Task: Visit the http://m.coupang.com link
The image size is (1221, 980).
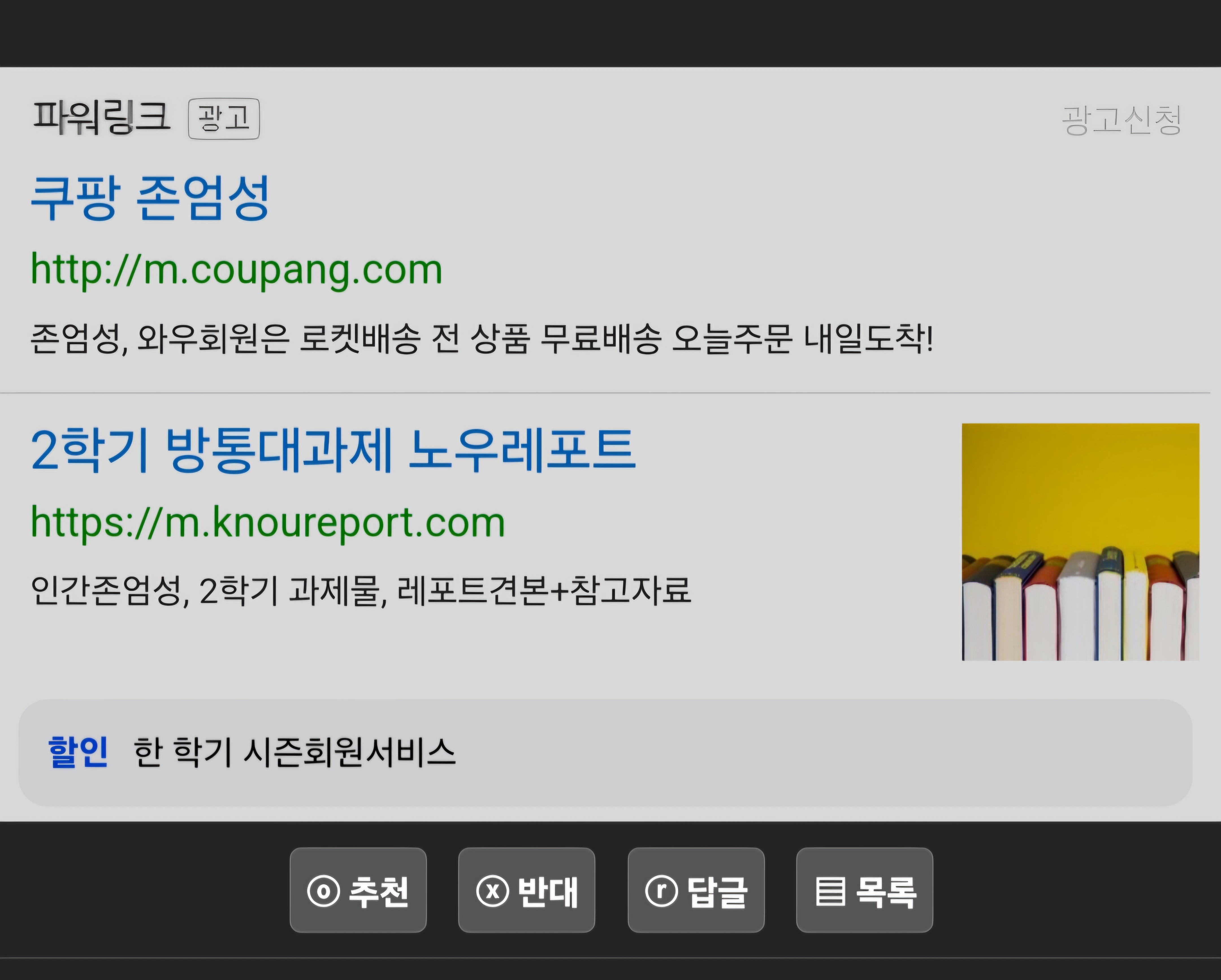Action: (236, 270)
